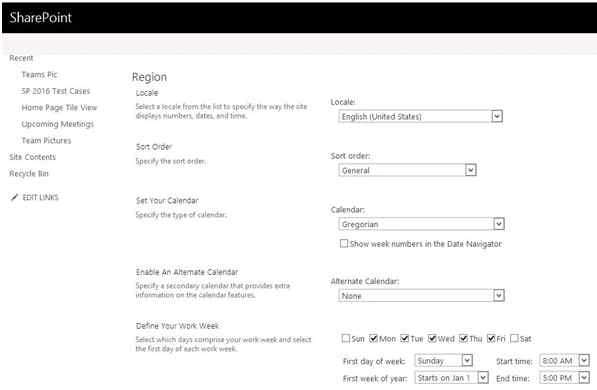The width and height of the screenshot is (597, 390).
Task: Check the Sat work day box
Action: (x=514, y=338)
